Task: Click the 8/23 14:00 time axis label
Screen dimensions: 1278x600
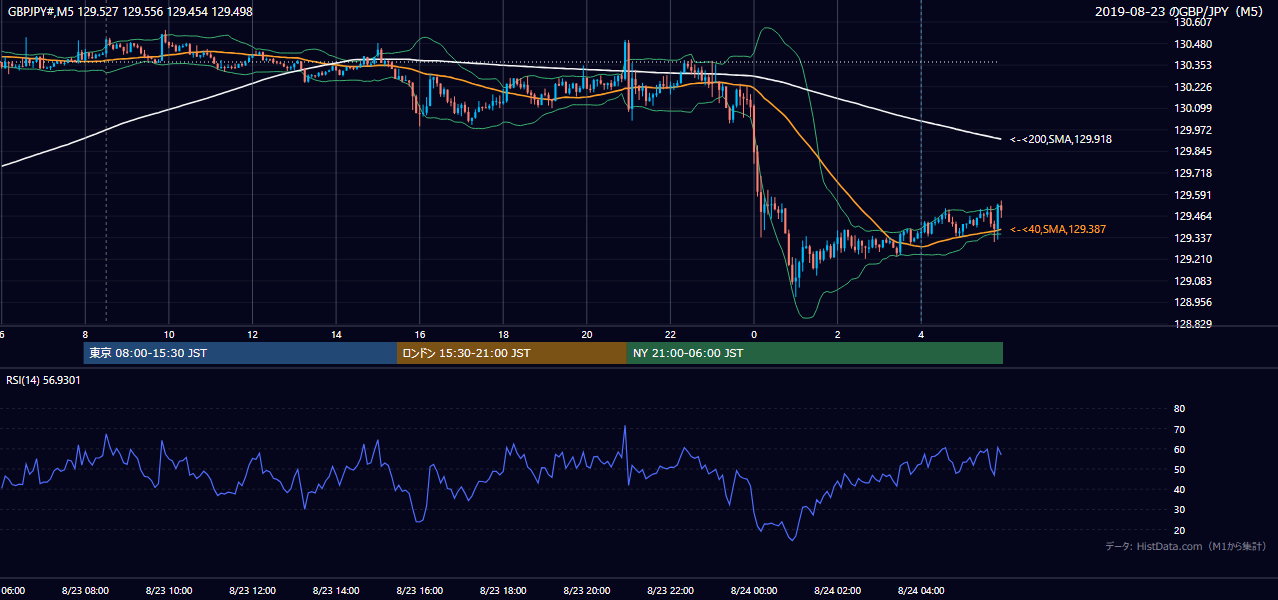Action: (335, 590)
